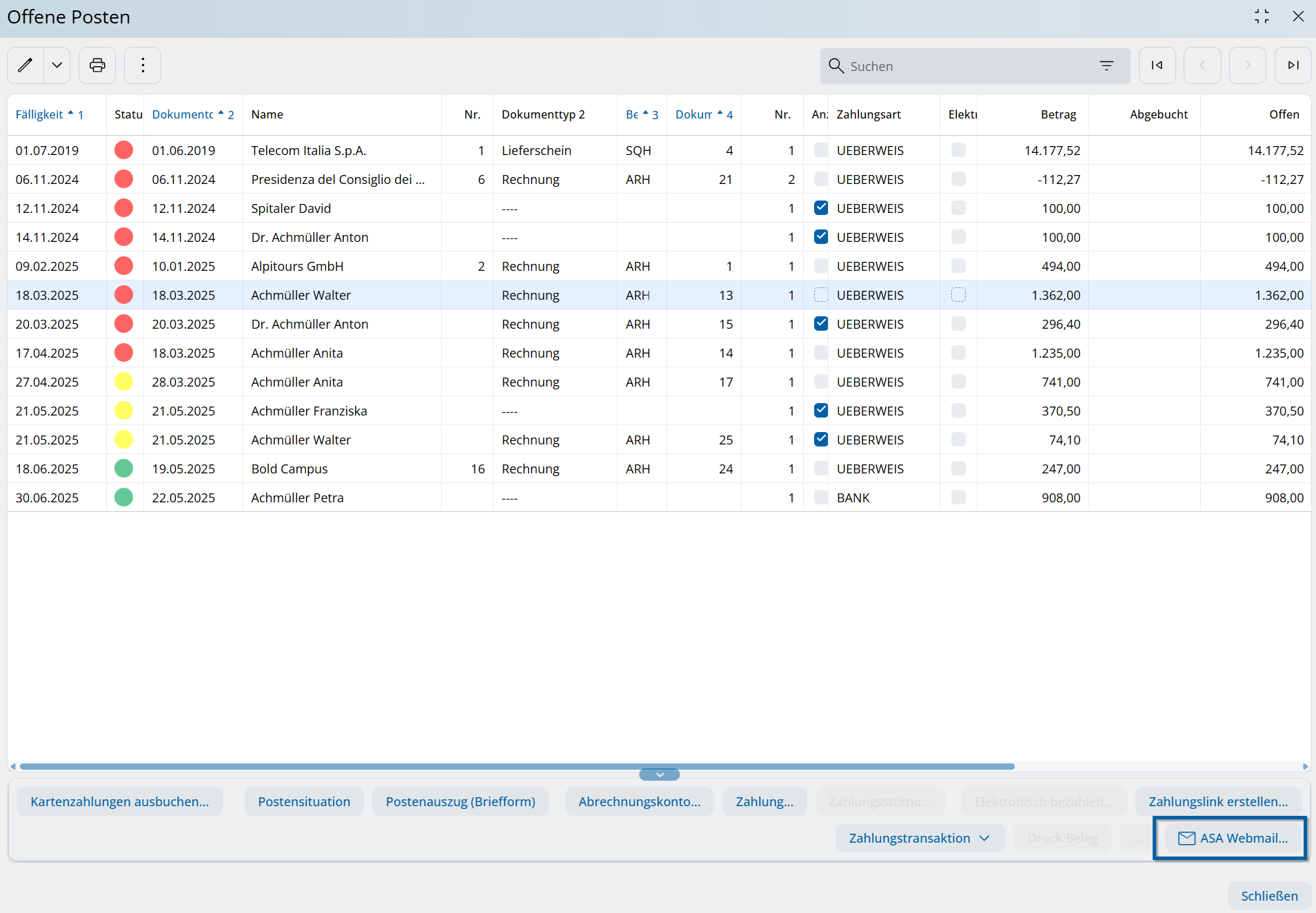Click the restore window size icon
Image resolution: width=1316 pixels, height=913 pixels.
pos(1262,17)
